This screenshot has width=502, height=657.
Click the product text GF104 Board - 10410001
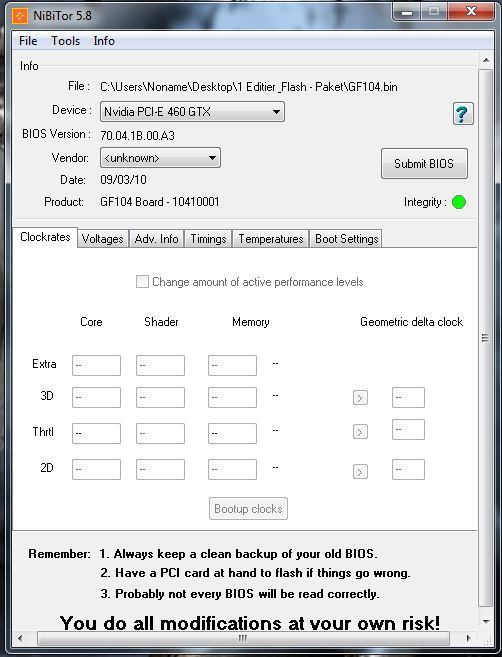point(160,202)
